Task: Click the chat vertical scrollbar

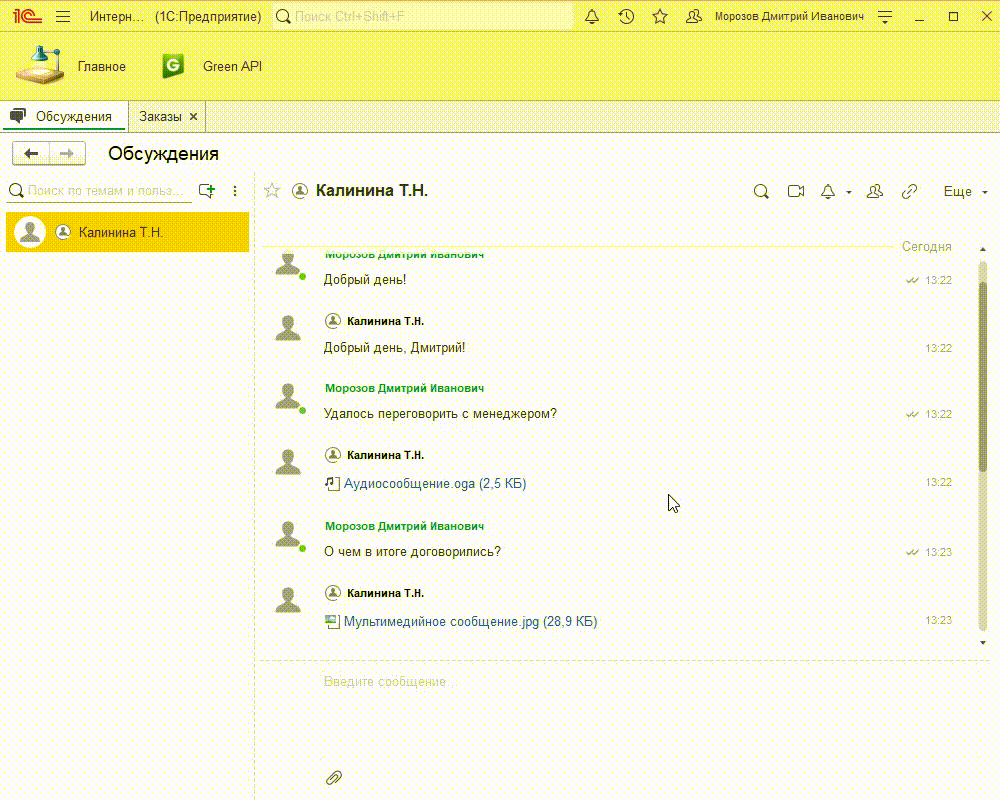Action: pos(983,380)
